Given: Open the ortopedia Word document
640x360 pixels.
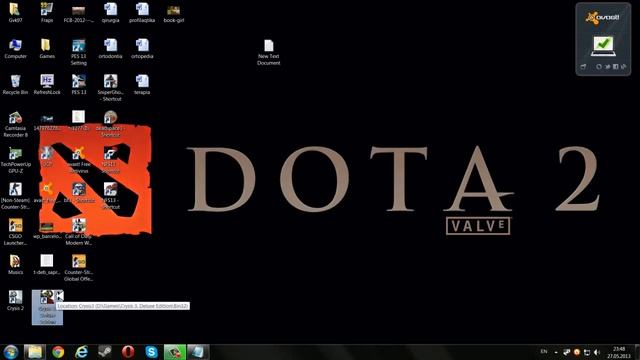Looking at the screenshot, I should pyautogui.click(x=142, y=49).
